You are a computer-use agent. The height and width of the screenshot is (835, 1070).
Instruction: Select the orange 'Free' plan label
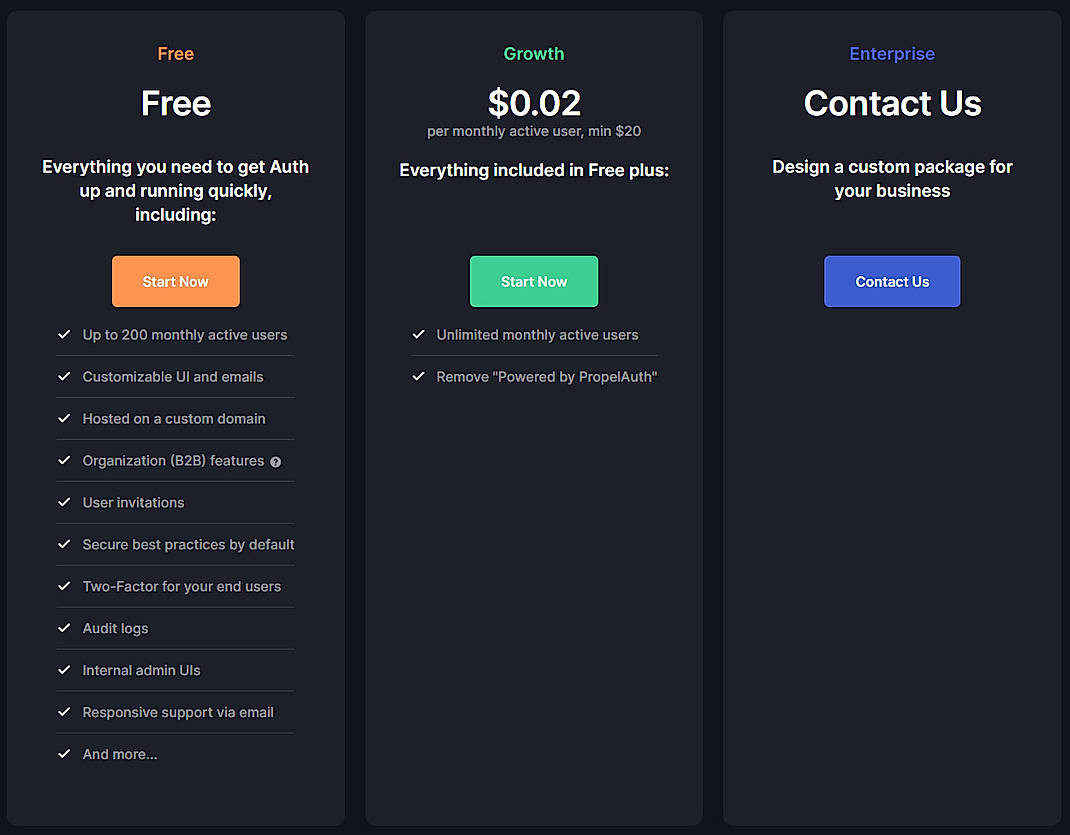pos(175,53)
